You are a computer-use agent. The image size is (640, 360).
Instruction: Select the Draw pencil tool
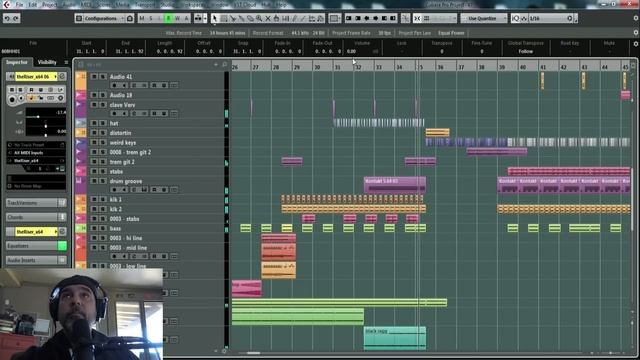(x=294, y=18)
